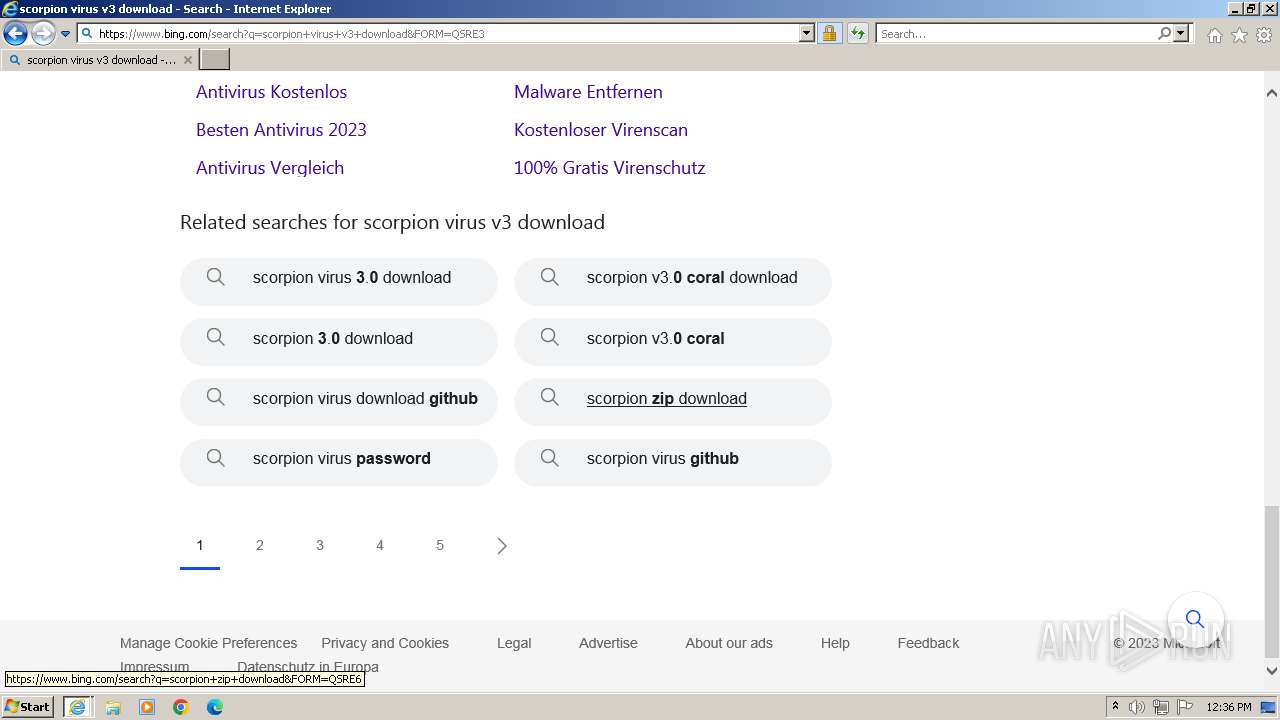
Task: Open the Malware Entfernen link
Action: (588, 92)
